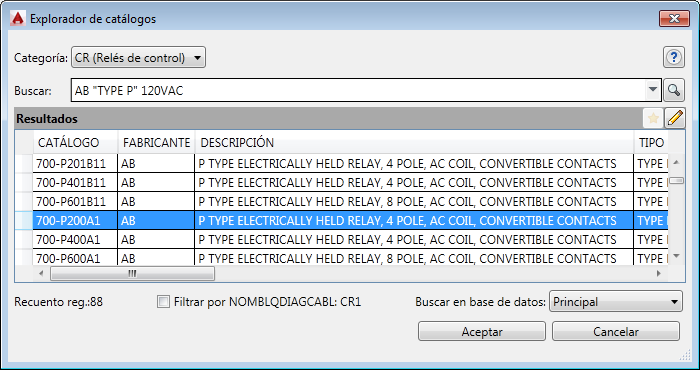Click the pencil edit catalog icon
Image resolution: width=700 pixels, height=370 pixels.
pos(675,119)
